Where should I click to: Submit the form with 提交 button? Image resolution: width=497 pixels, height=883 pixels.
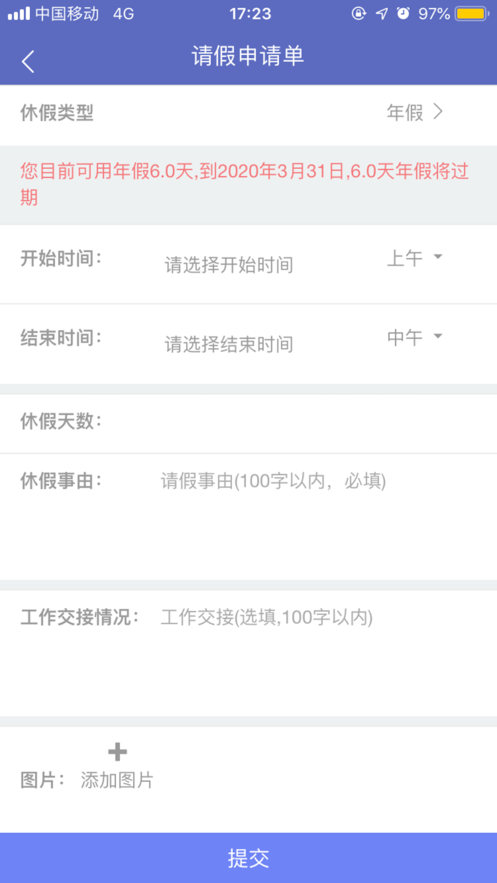pos(248,858)
